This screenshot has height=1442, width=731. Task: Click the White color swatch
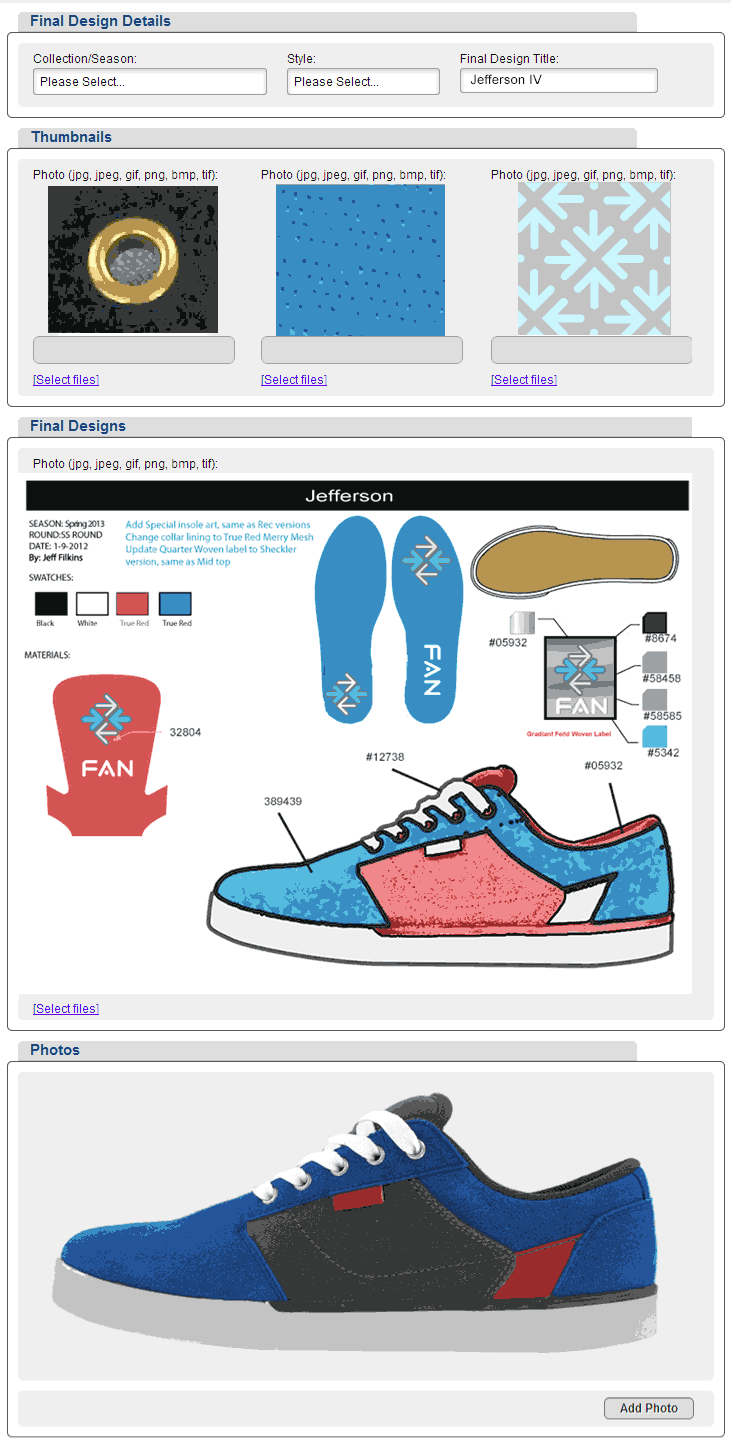tap(92, 604)
